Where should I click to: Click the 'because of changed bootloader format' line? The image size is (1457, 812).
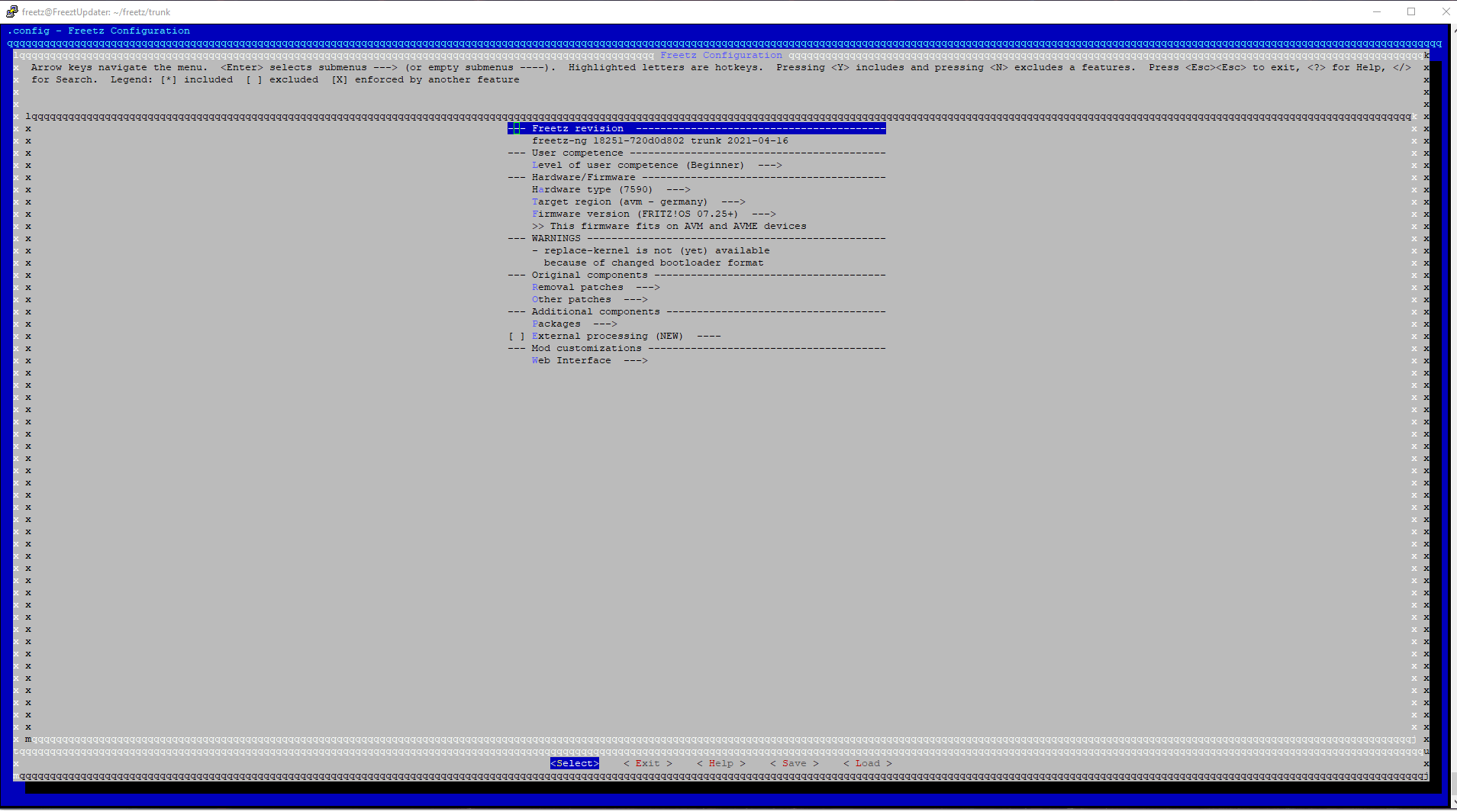point(653,263)
